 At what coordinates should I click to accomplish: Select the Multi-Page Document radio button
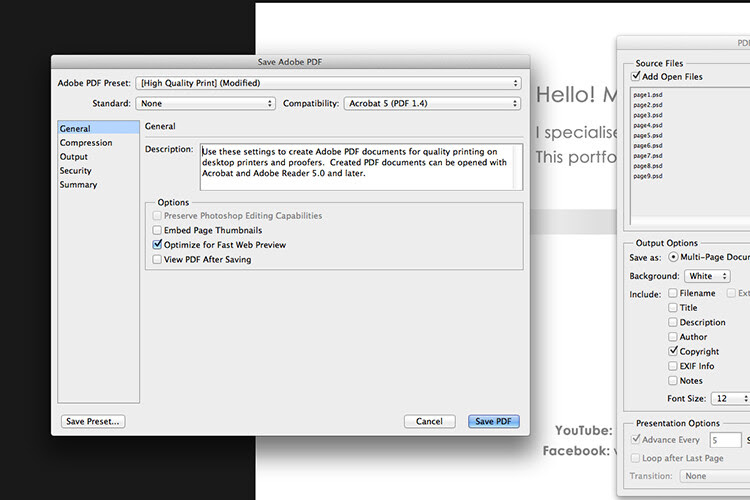pyautogui.click(x=673, y=257)
